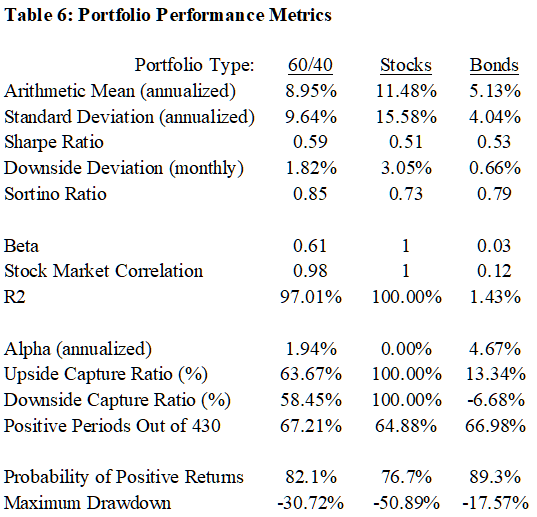Click the Table 6 Portfolio Performance Metrics title
537x517 pixels.
pos(168,15)
